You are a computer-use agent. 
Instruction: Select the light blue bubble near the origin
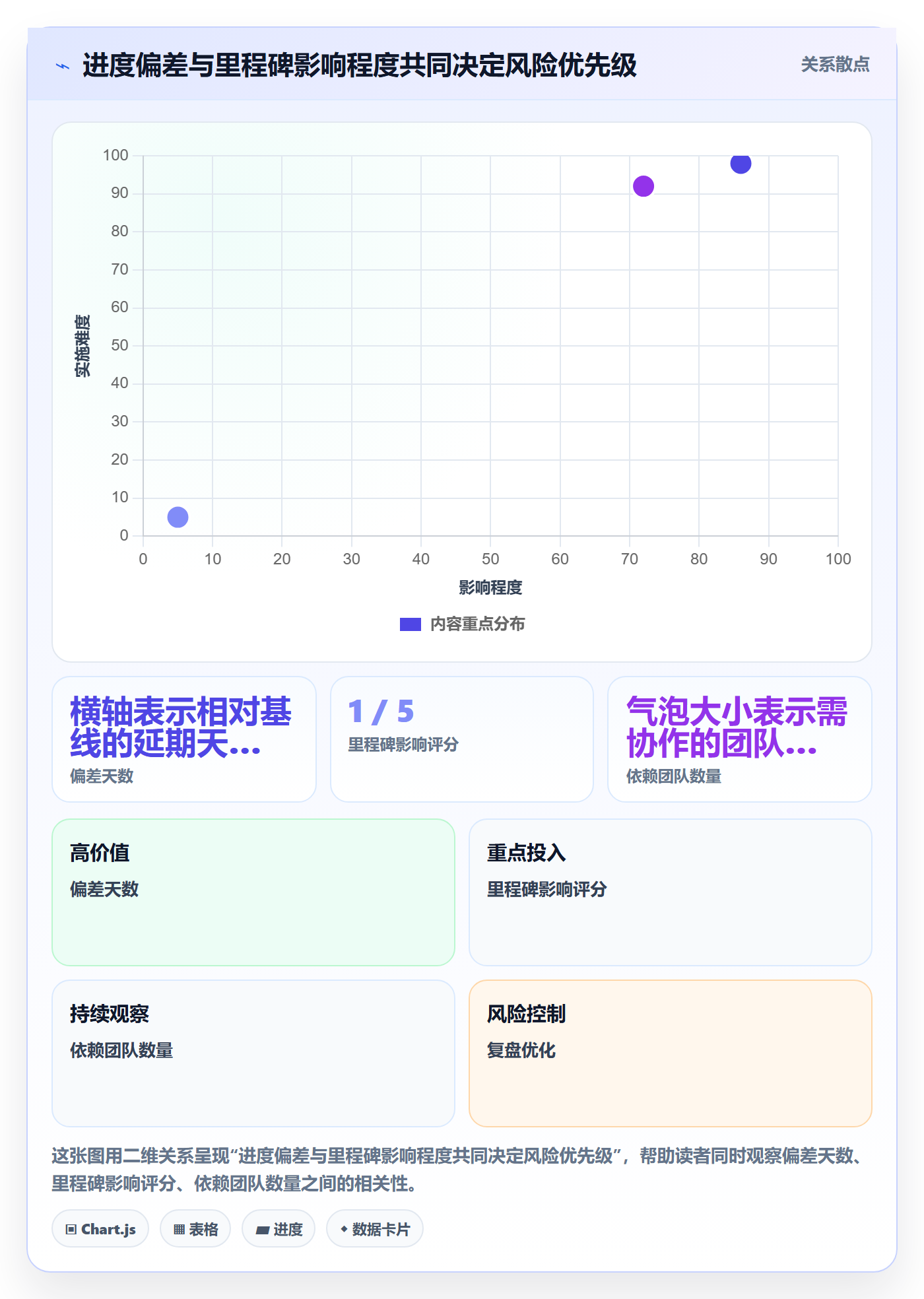(178, 517)
